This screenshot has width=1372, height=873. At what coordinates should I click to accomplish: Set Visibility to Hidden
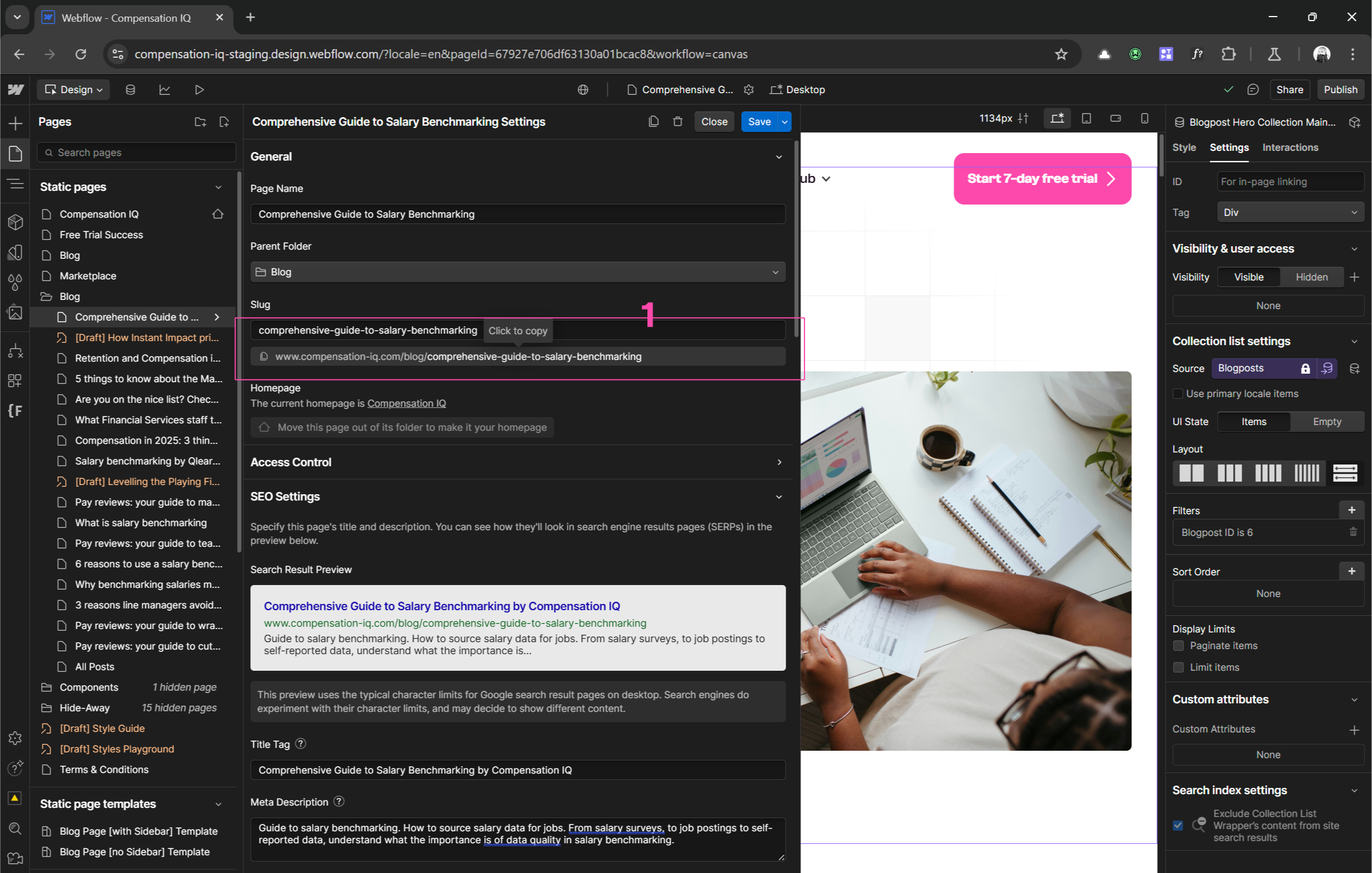tap(1311, 277)
